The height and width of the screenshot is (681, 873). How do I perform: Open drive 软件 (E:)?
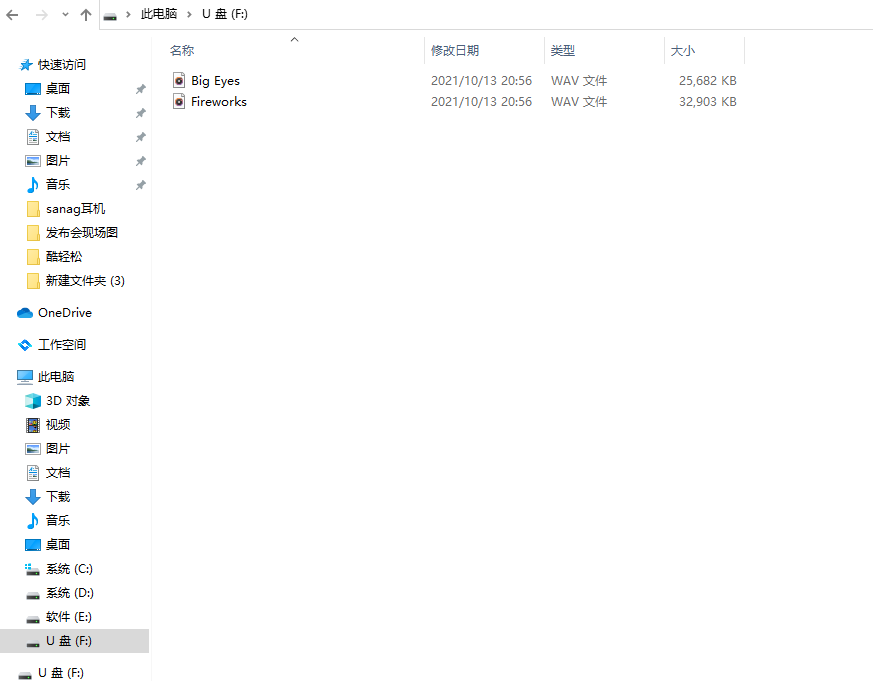[x=68, y=617]
